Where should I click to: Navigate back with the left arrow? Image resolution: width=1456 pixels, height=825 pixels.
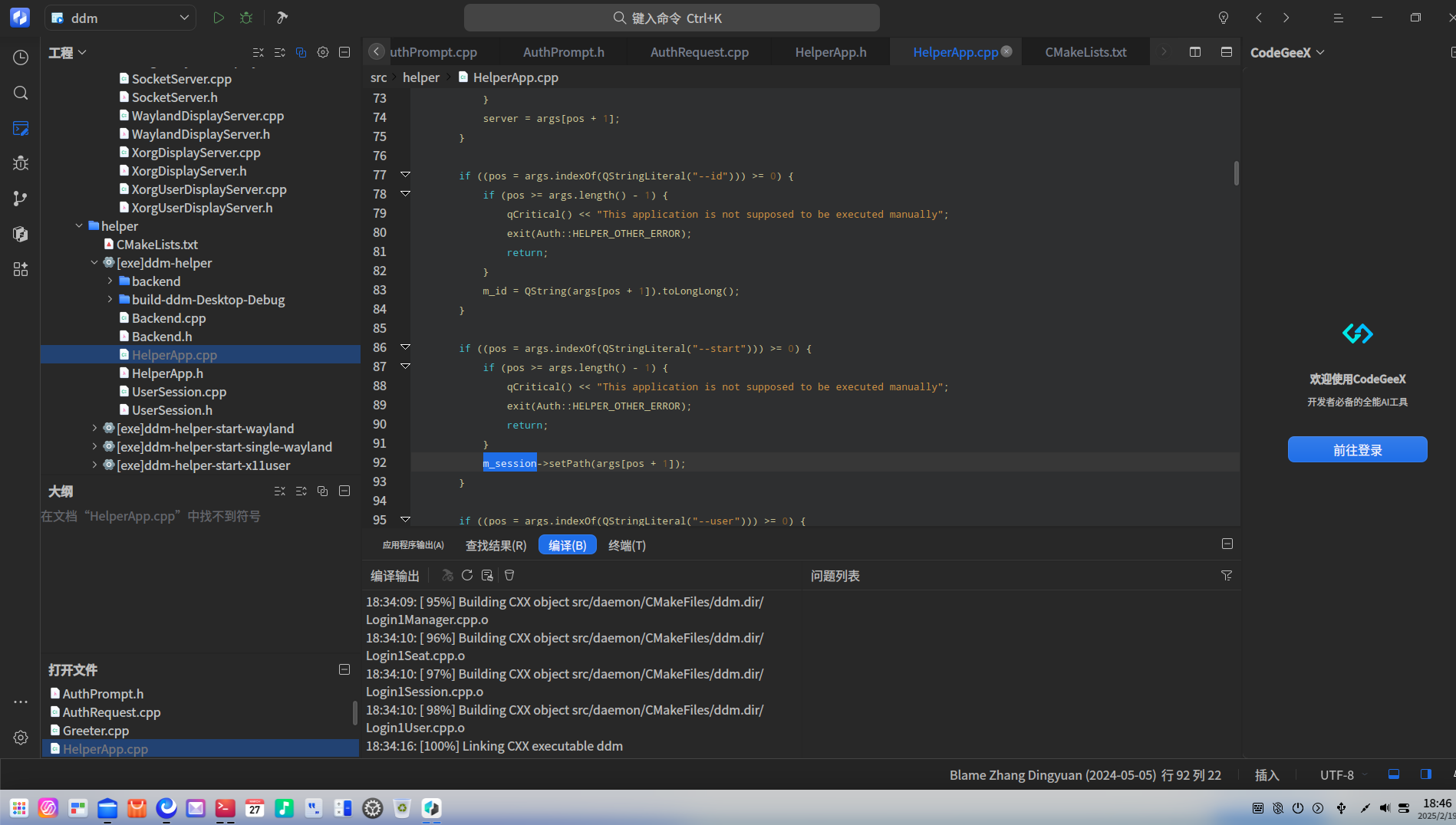(1259, 18)
